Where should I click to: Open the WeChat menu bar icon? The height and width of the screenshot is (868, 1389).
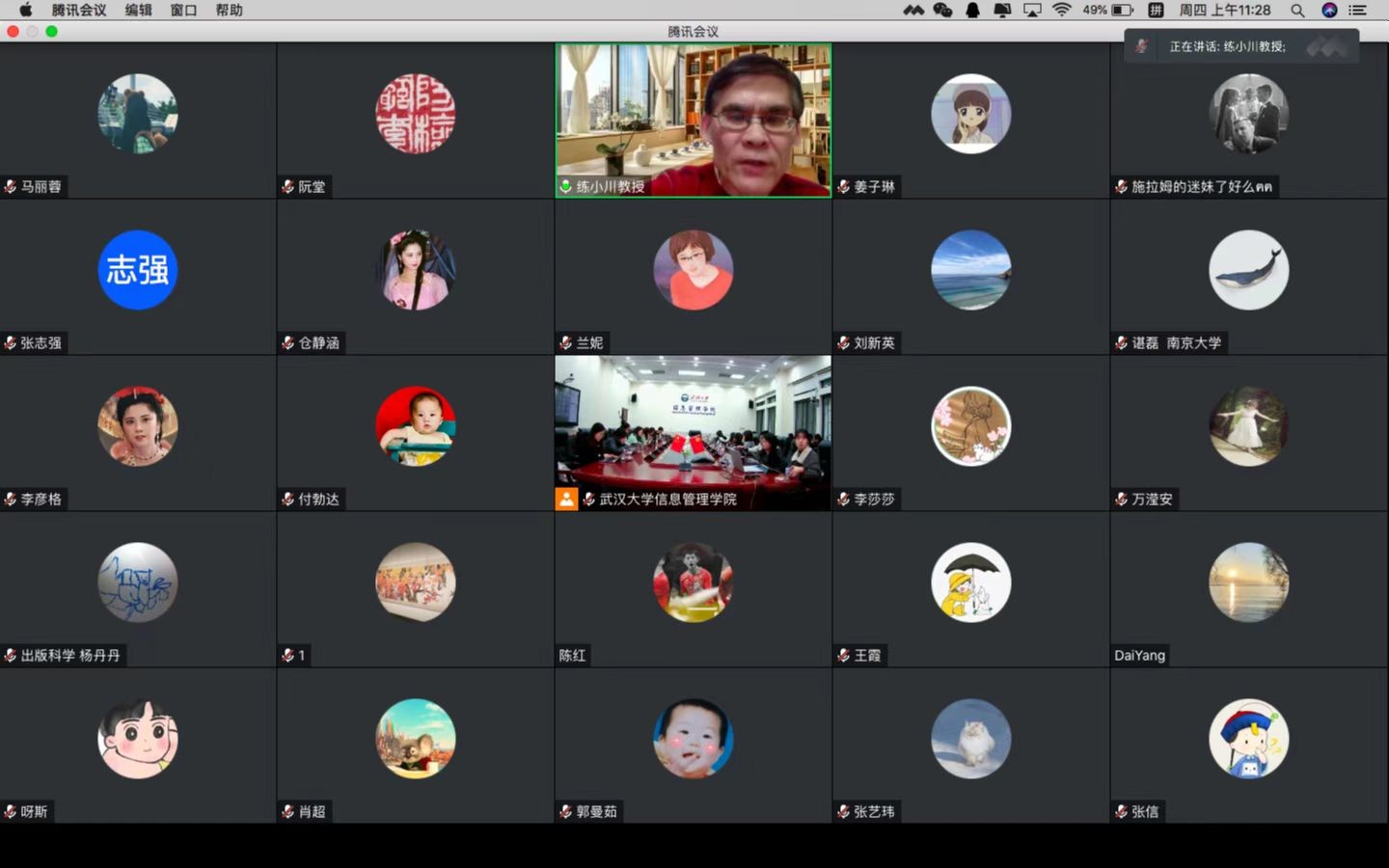[942, 10]
